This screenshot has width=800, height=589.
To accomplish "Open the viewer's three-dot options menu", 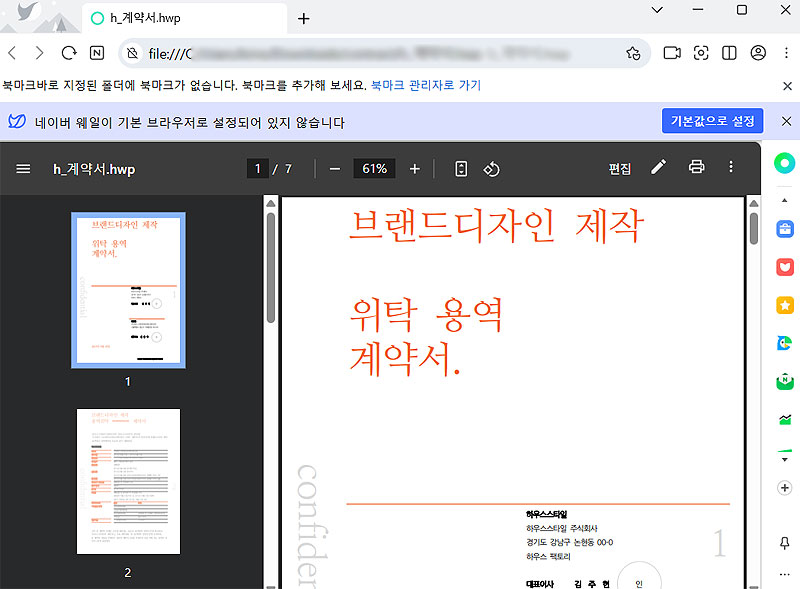I will (x=731, y=168).
